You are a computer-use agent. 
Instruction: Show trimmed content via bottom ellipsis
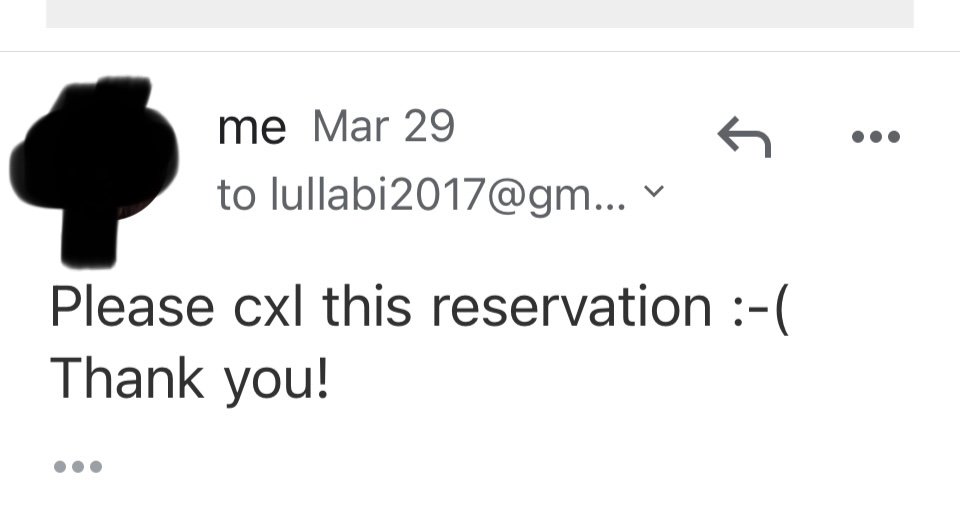(x=78, y=466)
